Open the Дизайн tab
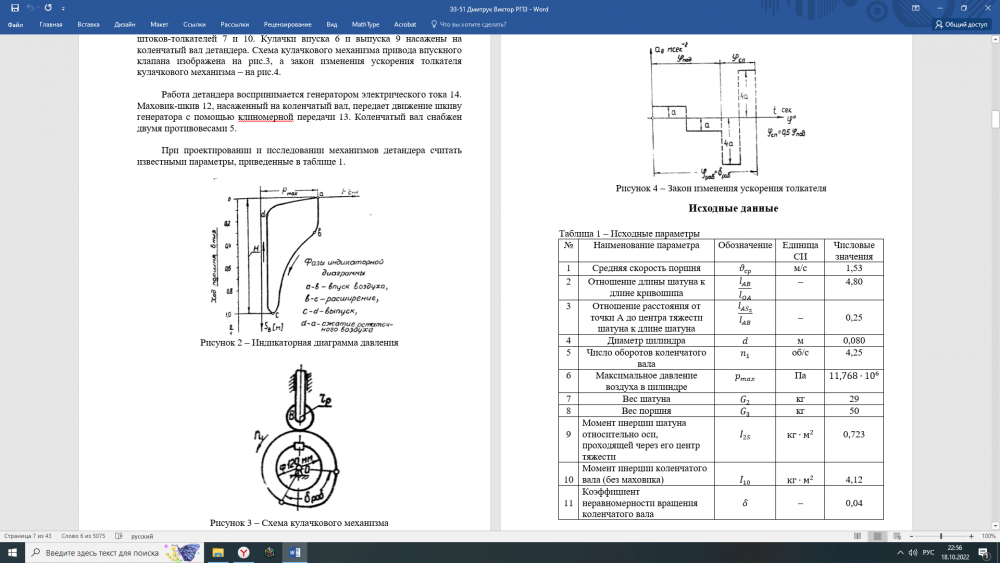 [124, 24]
